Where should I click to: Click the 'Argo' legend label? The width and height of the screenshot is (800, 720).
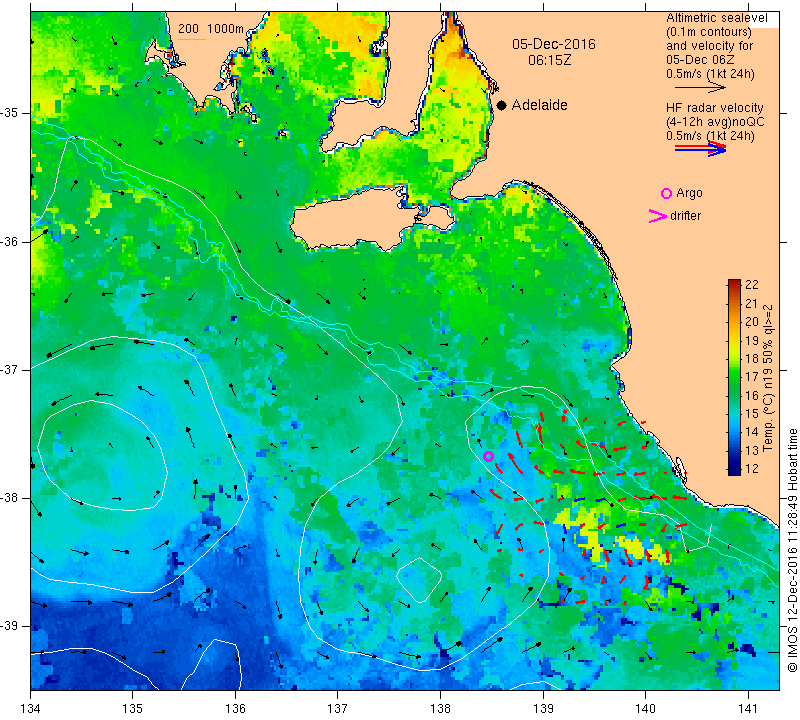click(689, 193)
